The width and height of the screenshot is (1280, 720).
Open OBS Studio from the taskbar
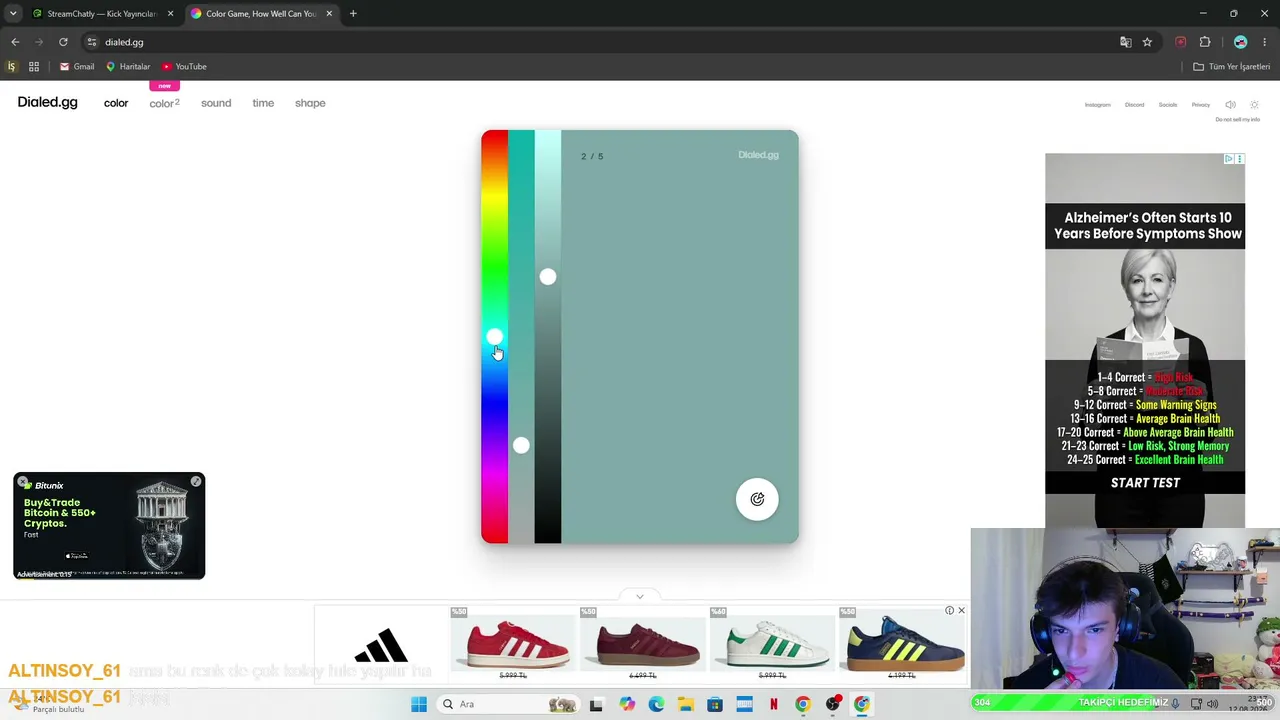(833, 704)
